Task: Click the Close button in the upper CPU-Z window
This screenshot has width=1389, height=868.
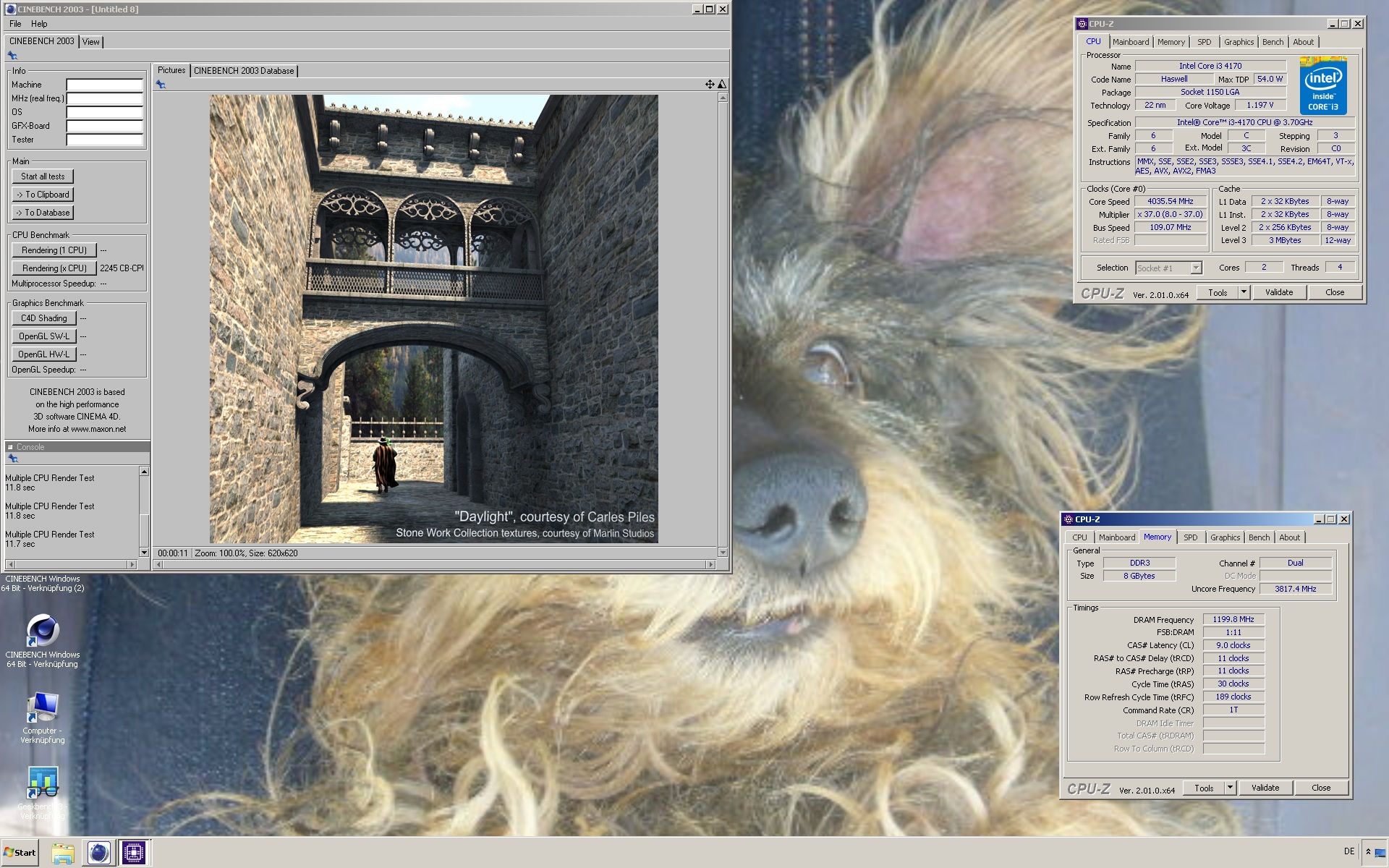Action: pos(1335,292)
